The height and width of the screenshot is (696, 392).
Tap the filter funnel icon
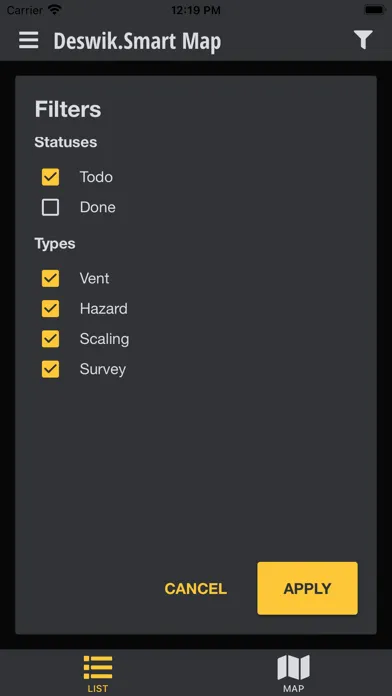(363, 40)
